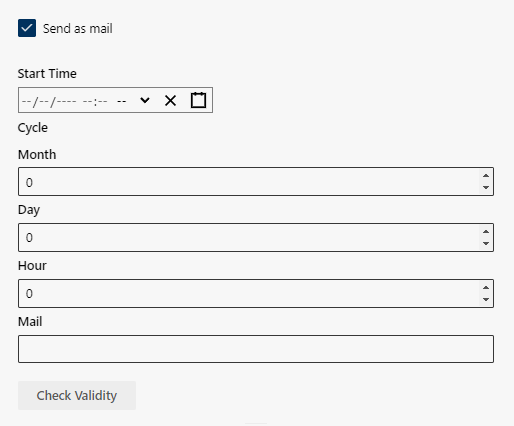The width and height of the screenshot is (514, 426).
Task: Select the AM/PM segment in Start Time
Action: coord(122,101)
